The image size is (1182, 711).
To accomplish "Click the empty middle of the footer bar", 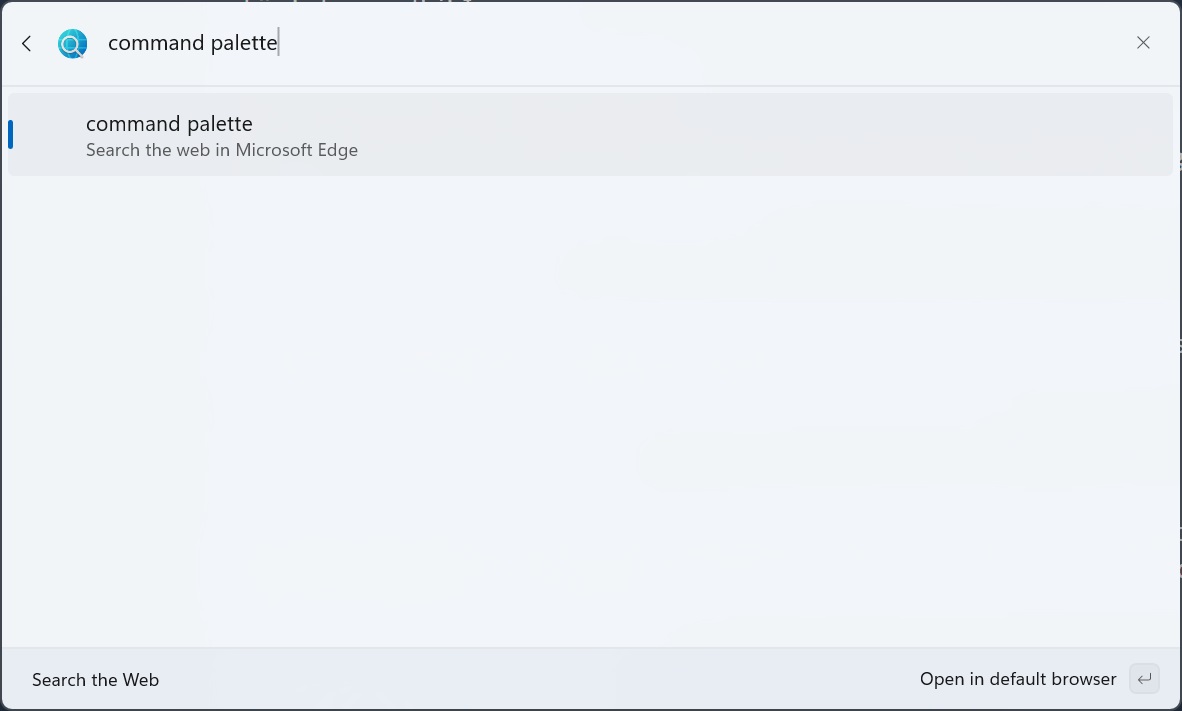I will click(539, 679).
